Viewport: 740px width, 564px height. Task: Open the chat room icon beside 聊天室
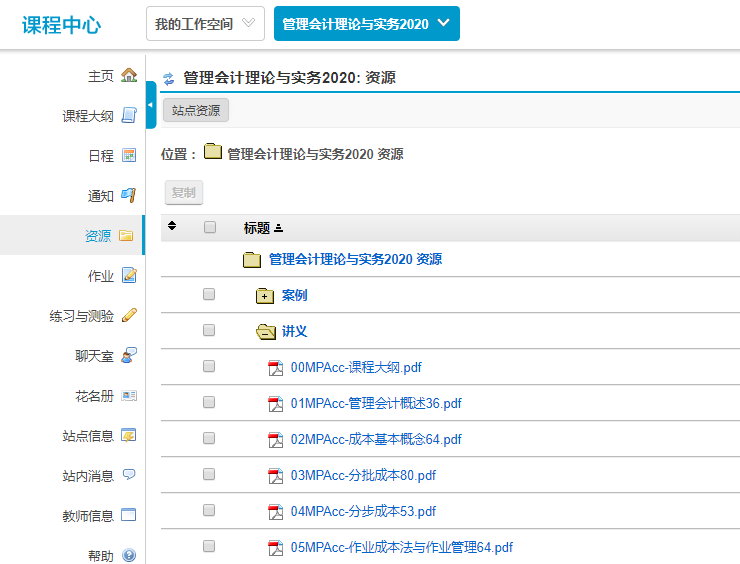coord(128,356)
